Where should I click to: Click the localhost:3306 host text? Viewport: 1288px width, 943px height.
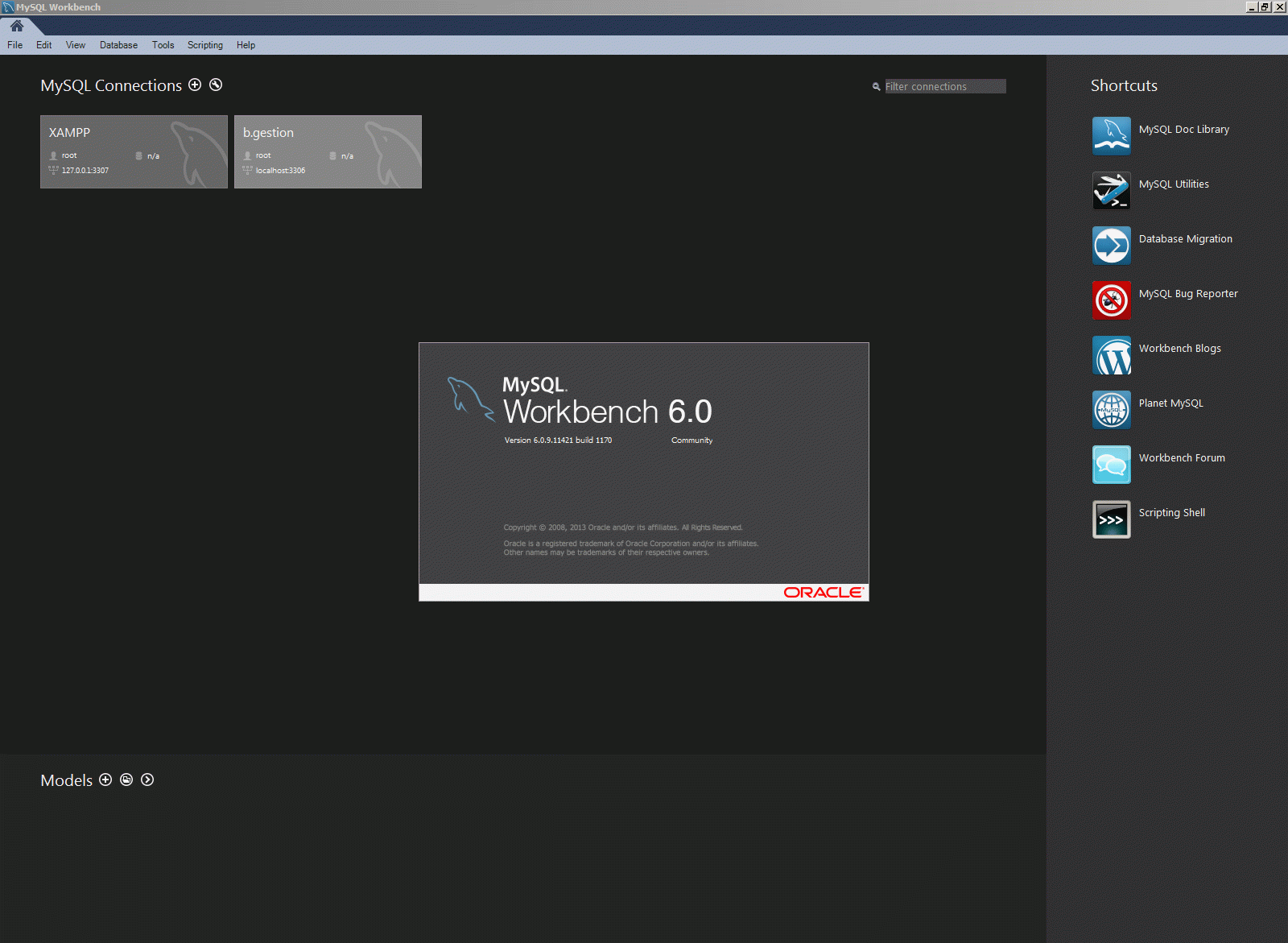[280, 171]
